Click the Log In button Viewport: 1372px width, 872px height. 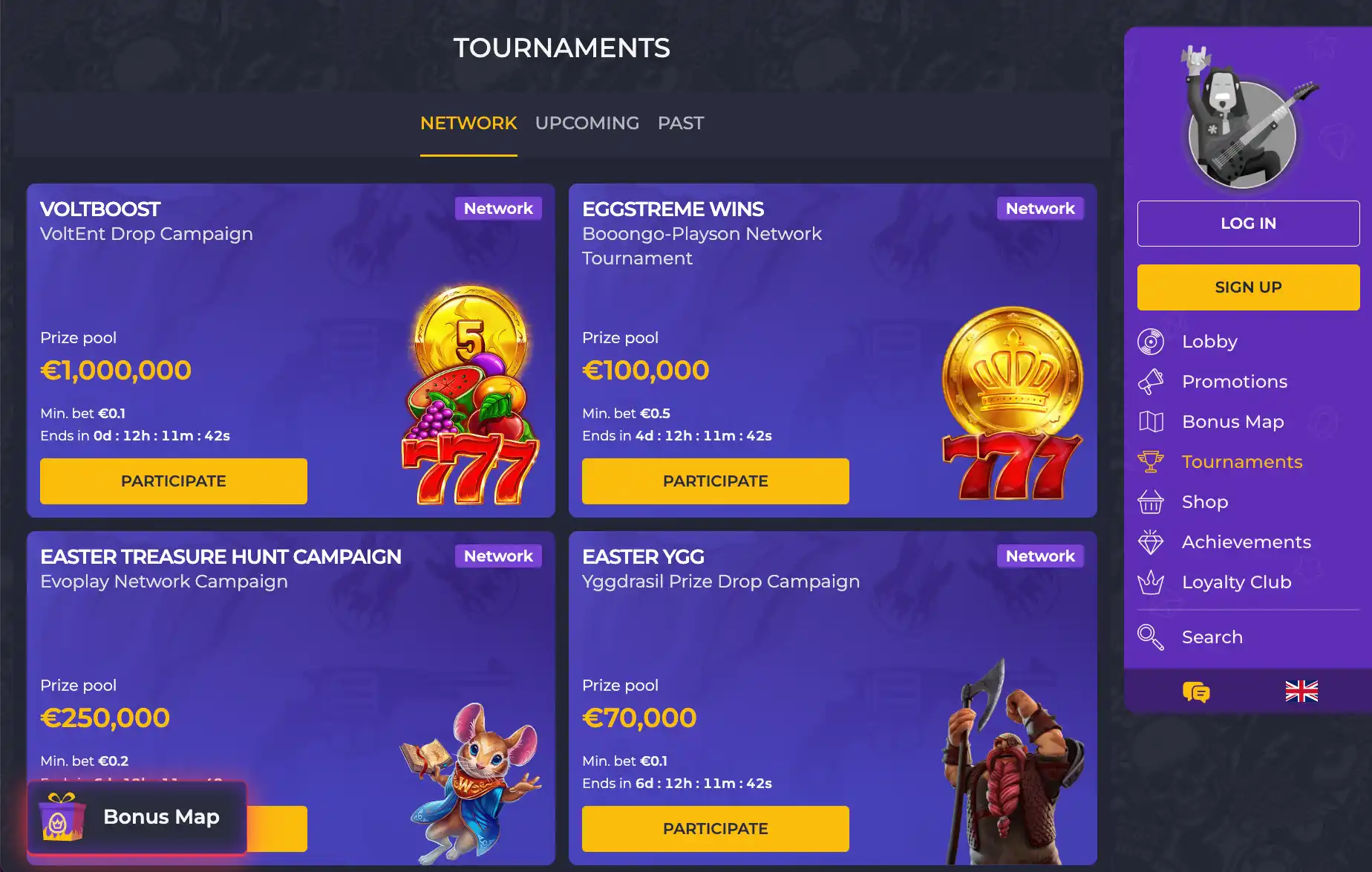[x=1249, y=224]
